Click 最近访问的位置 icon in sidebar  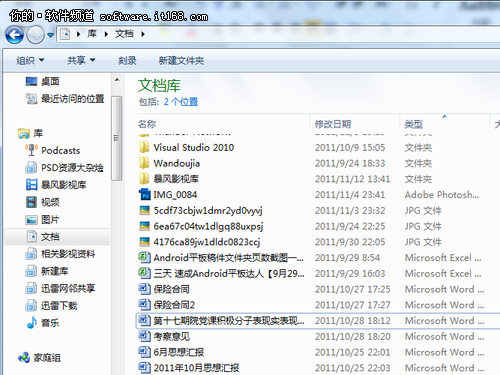pyautogui.click(x=31, y=98)
